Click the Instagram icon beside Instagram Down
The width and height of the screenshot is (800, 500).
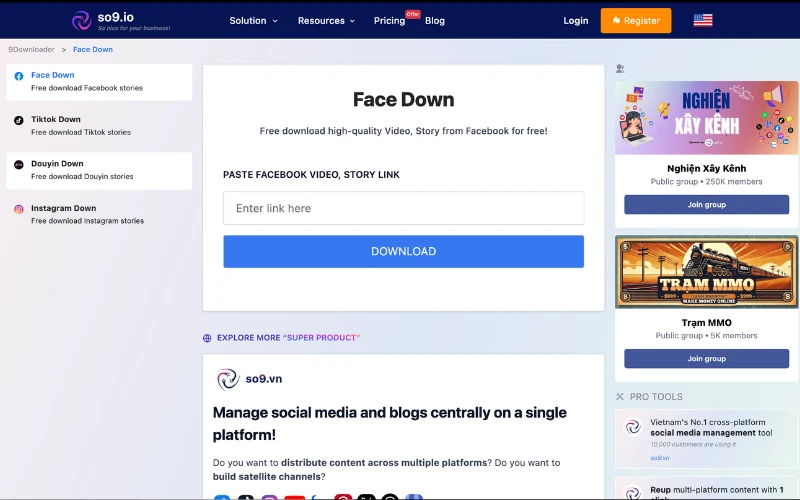[x=19, y=209]
